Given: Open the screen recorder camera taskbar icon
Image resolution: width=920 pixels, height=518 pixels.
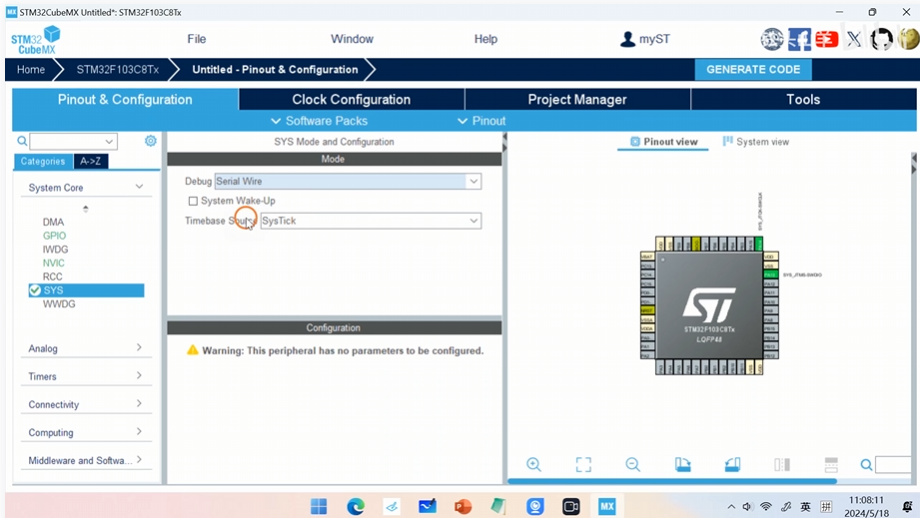Looking at the screenshot, I should tap(571, 506).
